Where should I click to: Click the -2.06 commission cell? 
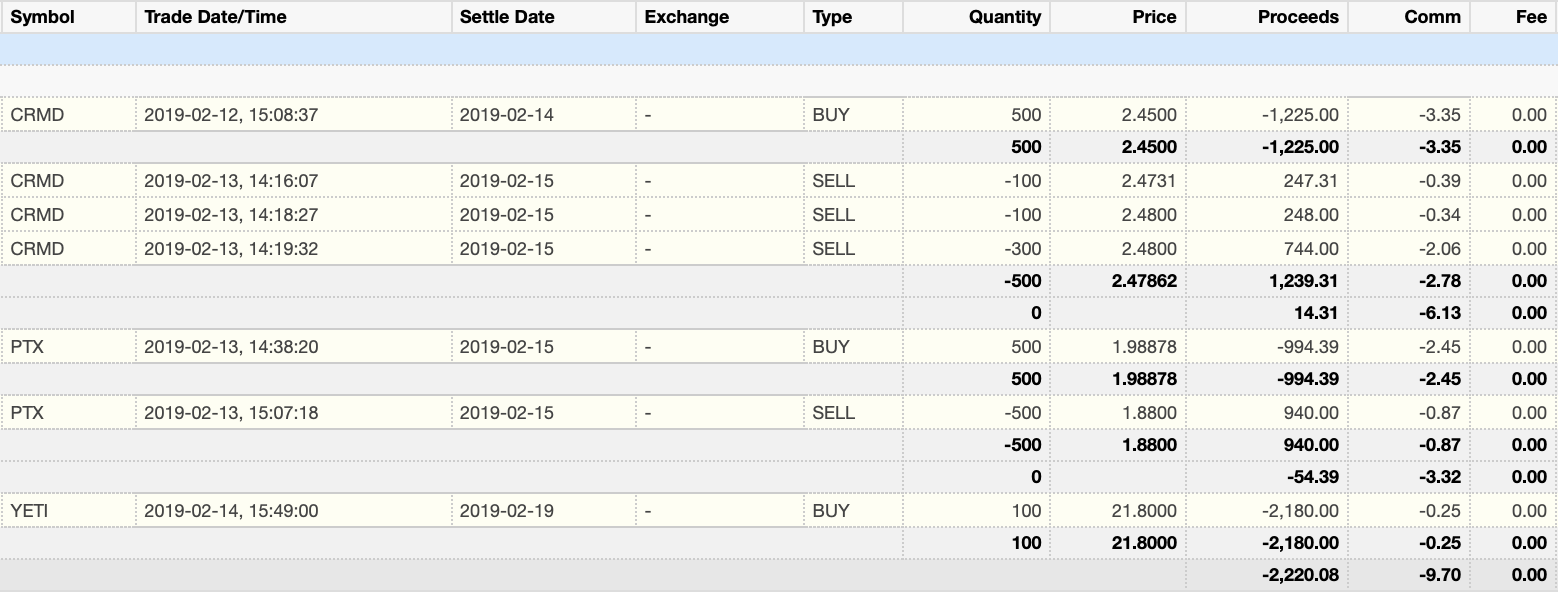click(1439, 249)
